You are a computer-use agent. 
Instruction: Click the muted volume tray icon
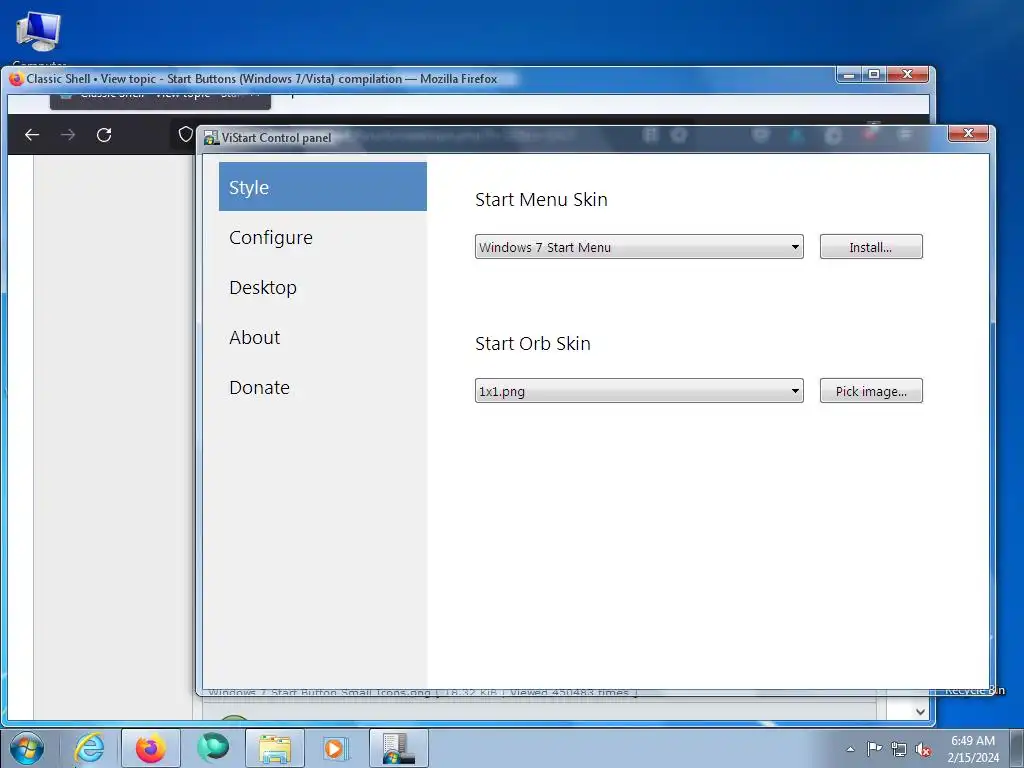pyautogui.click(x=923, y=750)
